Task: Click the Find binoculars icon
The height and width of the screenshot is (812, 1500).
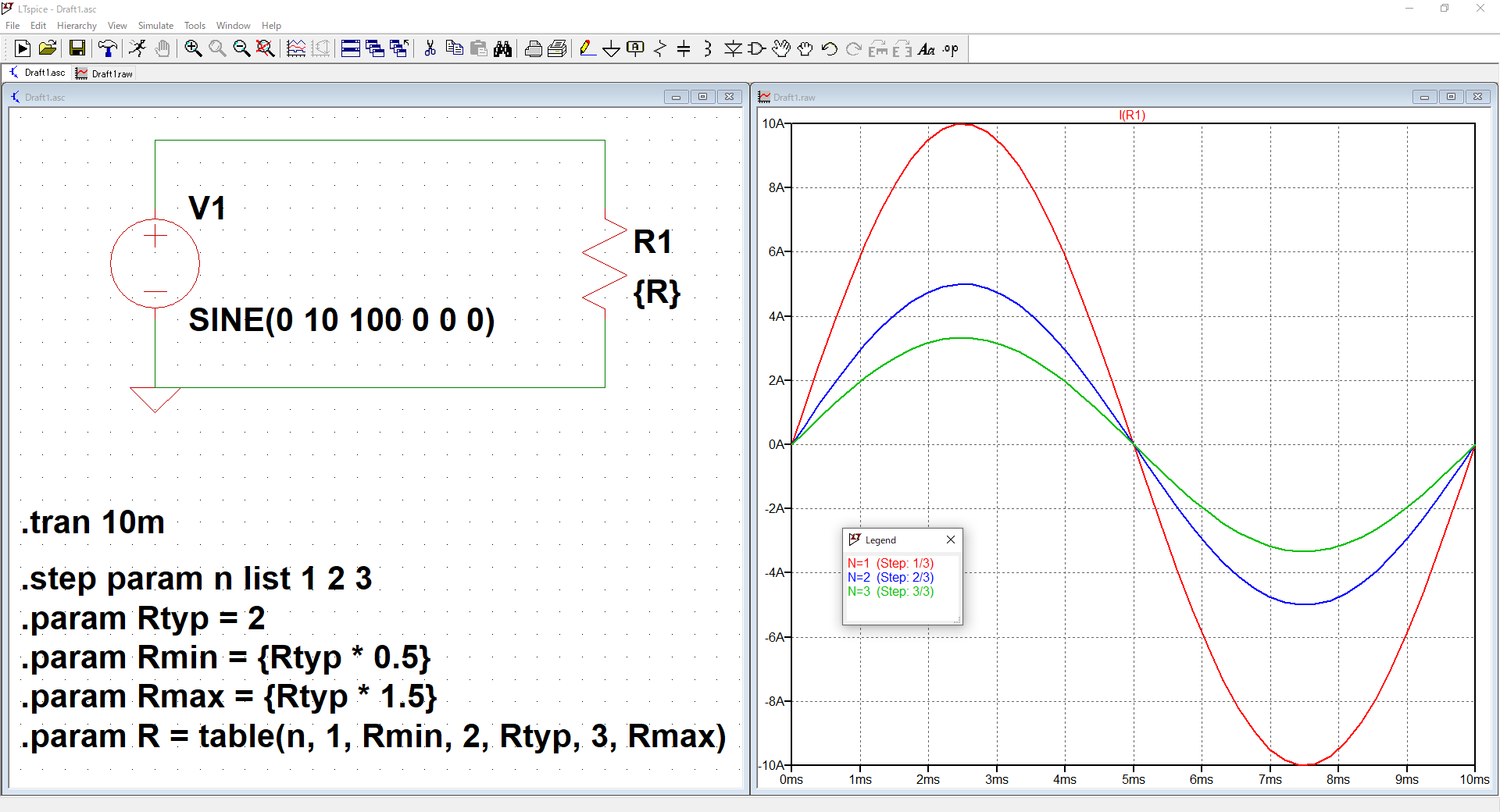Action: [x=502, y=49]
